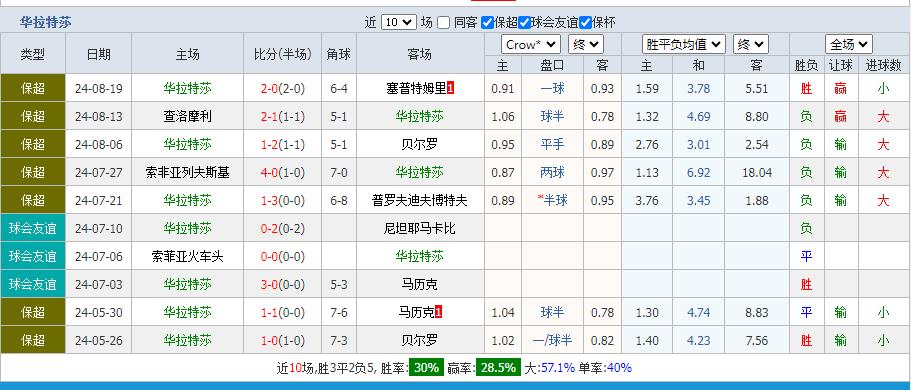Viewport: 911px width, 390px height.
Task: Open the 全场 dropdown
Action: pos(849,44)
